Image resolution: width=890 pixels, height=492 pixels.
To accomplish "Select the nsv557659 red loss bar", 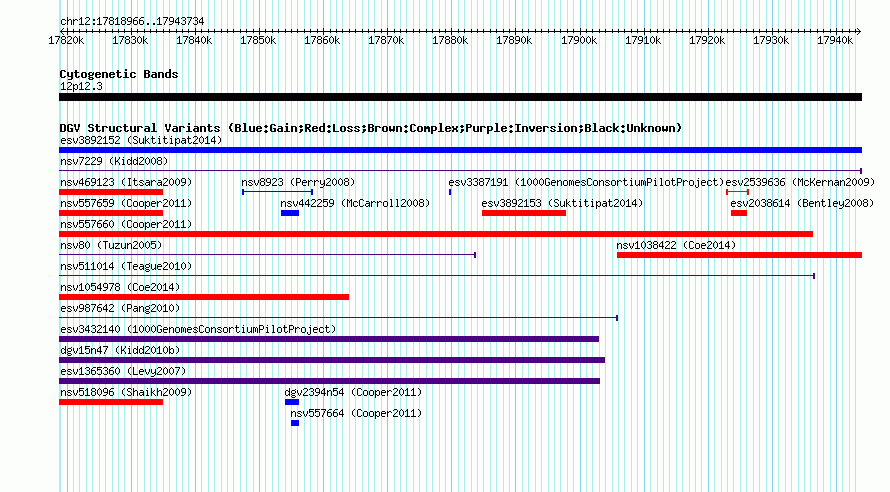I will coord(111,213).
